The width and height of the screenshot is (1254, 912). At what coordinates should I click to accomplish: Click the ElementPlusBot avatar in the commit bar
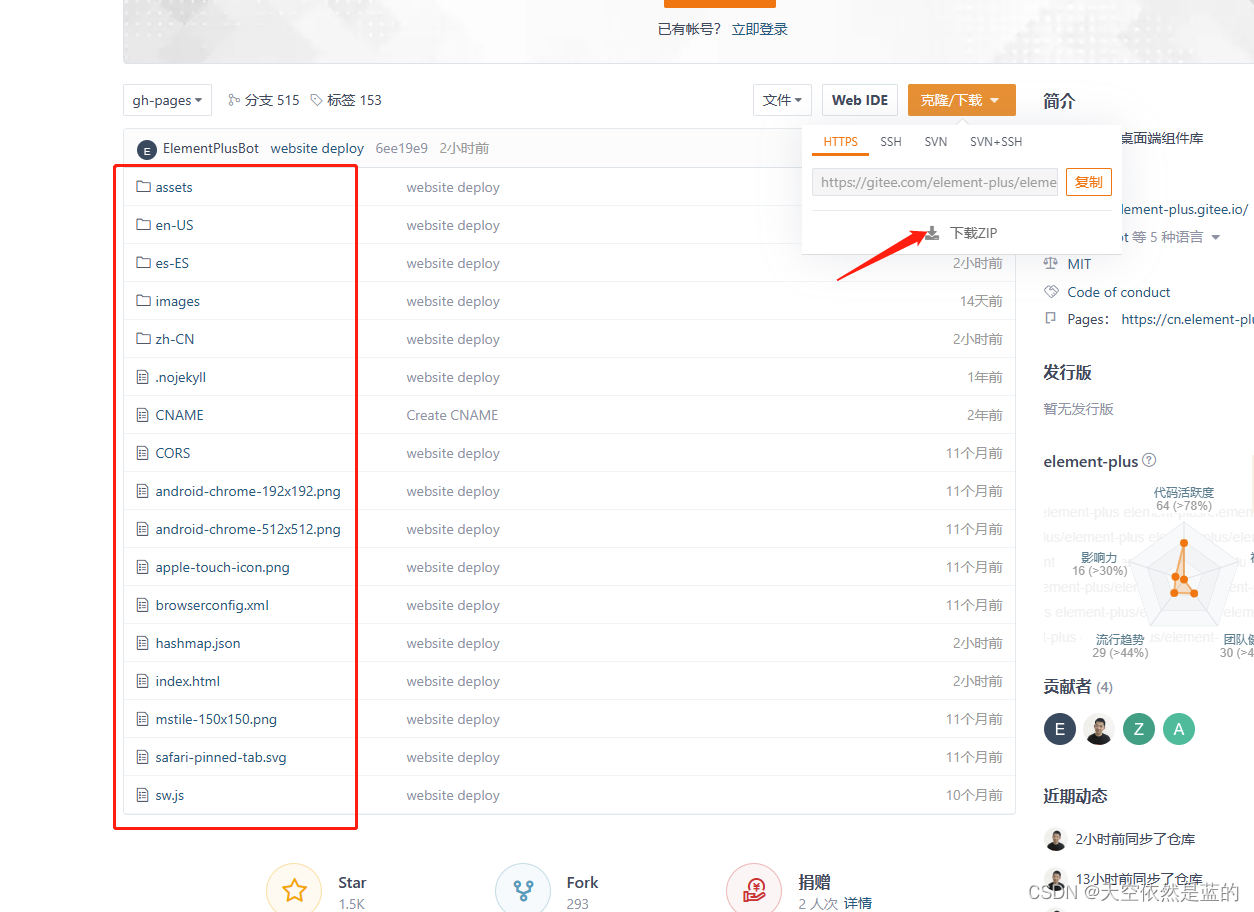147,149
